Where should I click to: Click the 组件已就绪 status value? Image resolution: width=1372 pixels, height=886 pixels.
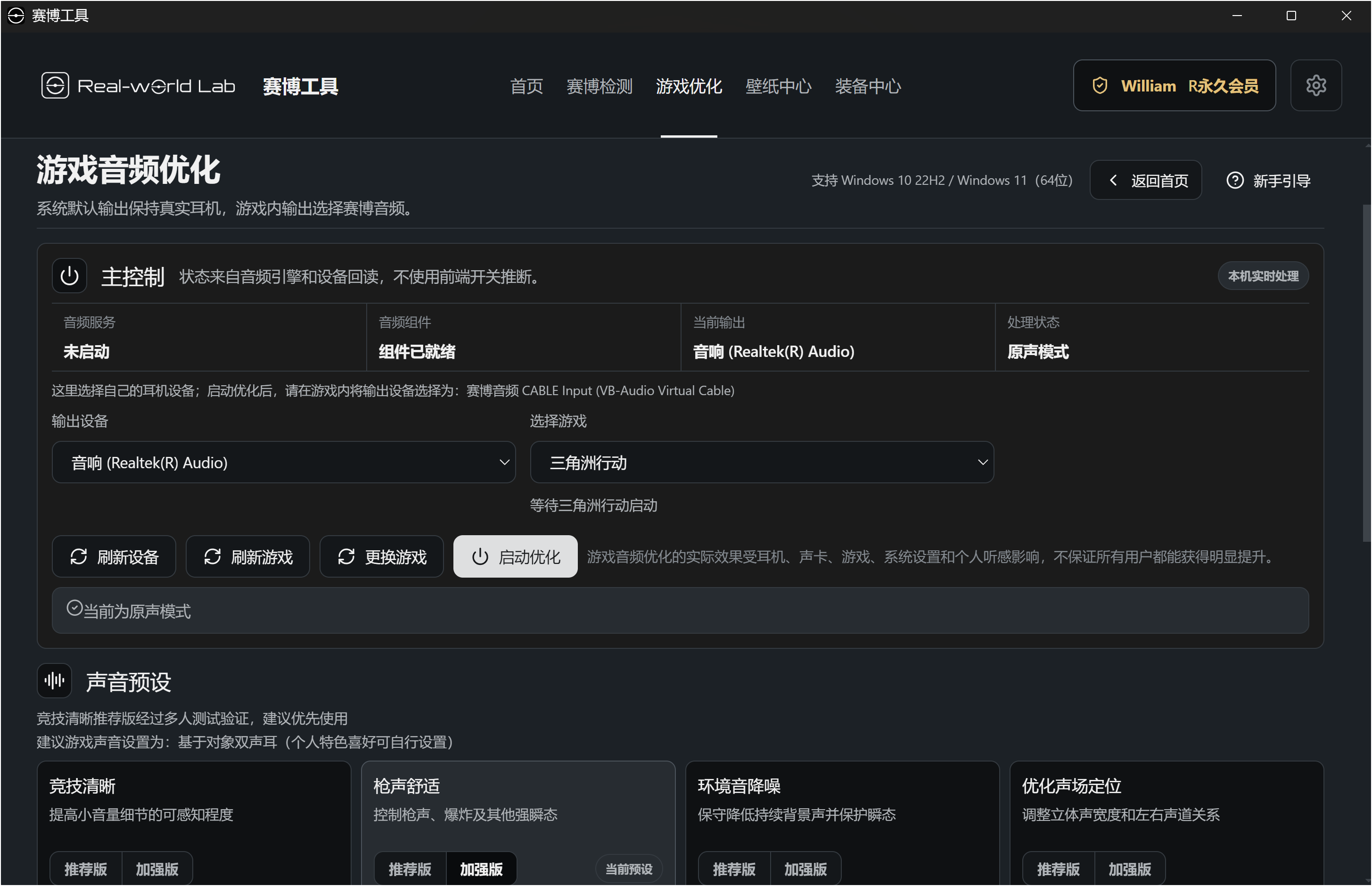tap(417, 351)
